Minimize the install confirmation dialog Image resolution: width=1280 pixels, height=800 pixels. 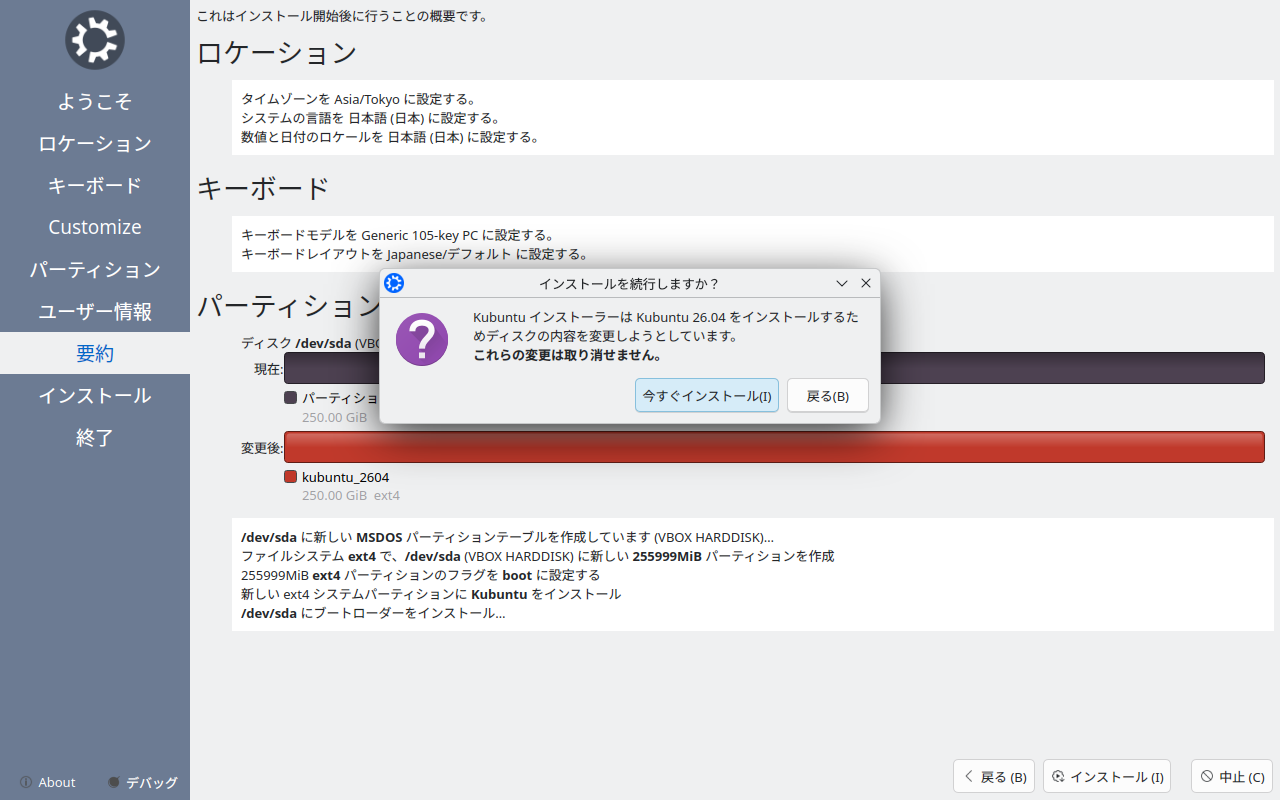(x=842, y=283)
